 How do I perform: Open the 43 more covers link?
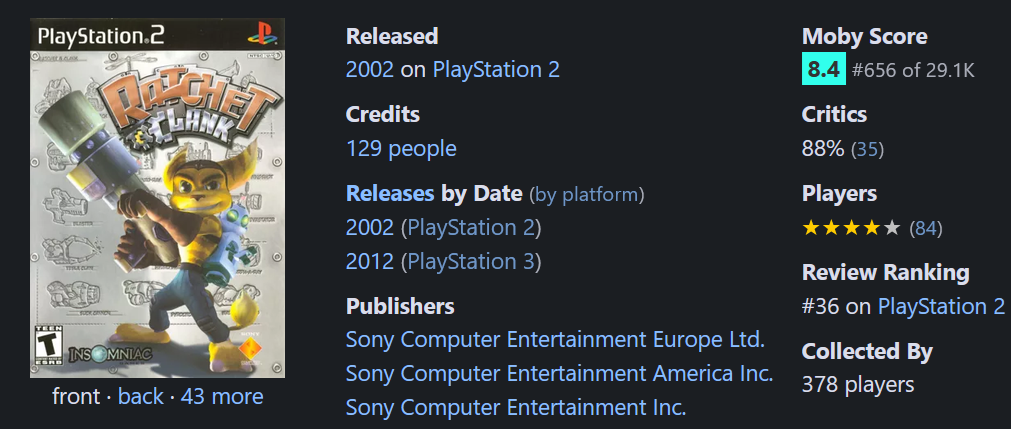(222, 396)
